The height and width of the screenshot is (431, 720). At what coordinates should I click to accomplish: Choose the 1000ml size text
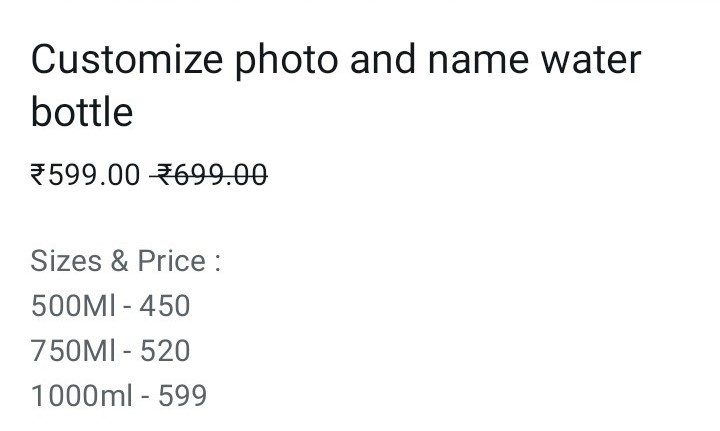point(81,396)
